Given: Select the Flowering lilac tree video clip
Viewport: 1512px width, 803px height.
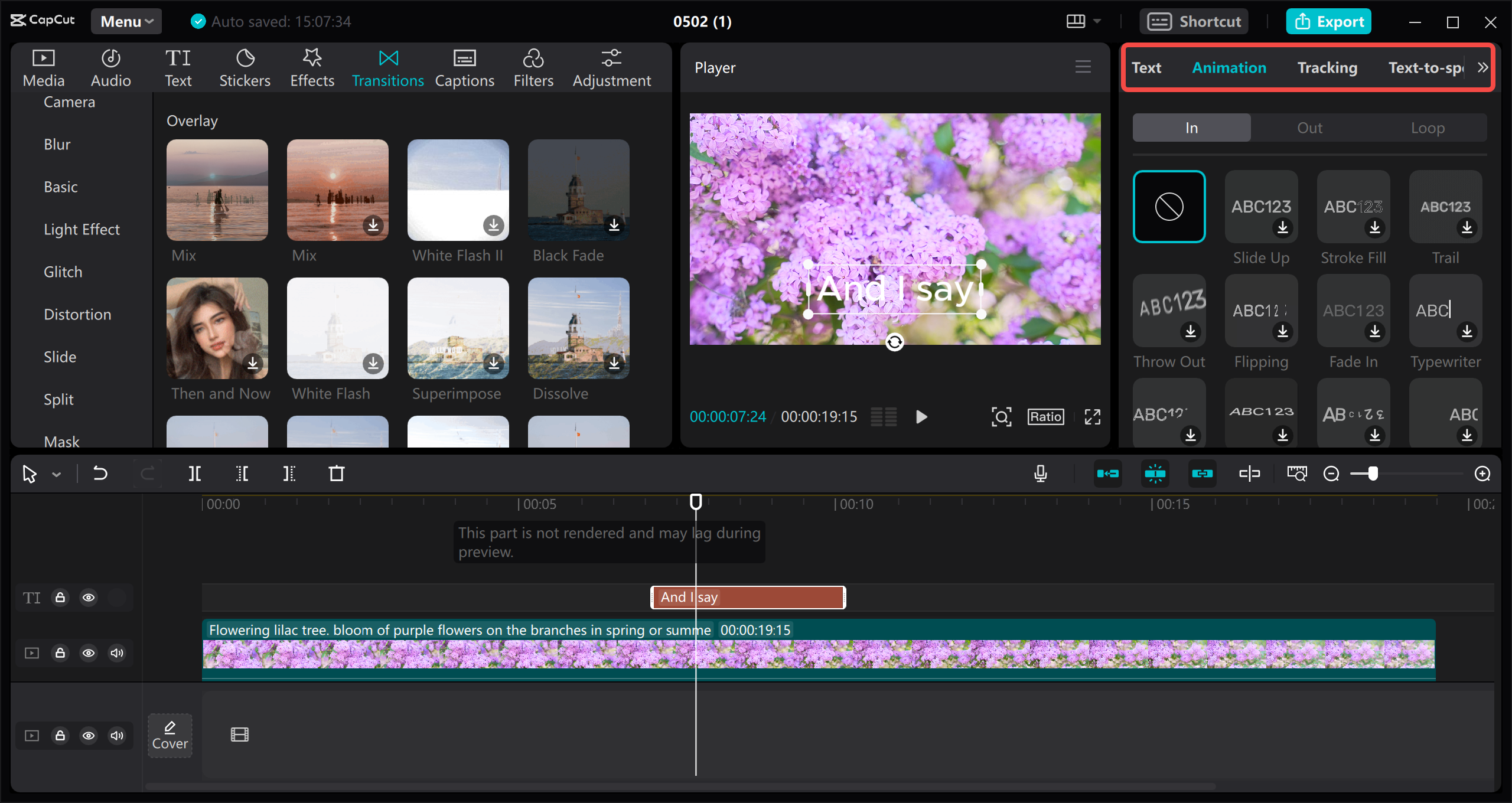Looking at the screenshot, I should click(x=819, y=649).
